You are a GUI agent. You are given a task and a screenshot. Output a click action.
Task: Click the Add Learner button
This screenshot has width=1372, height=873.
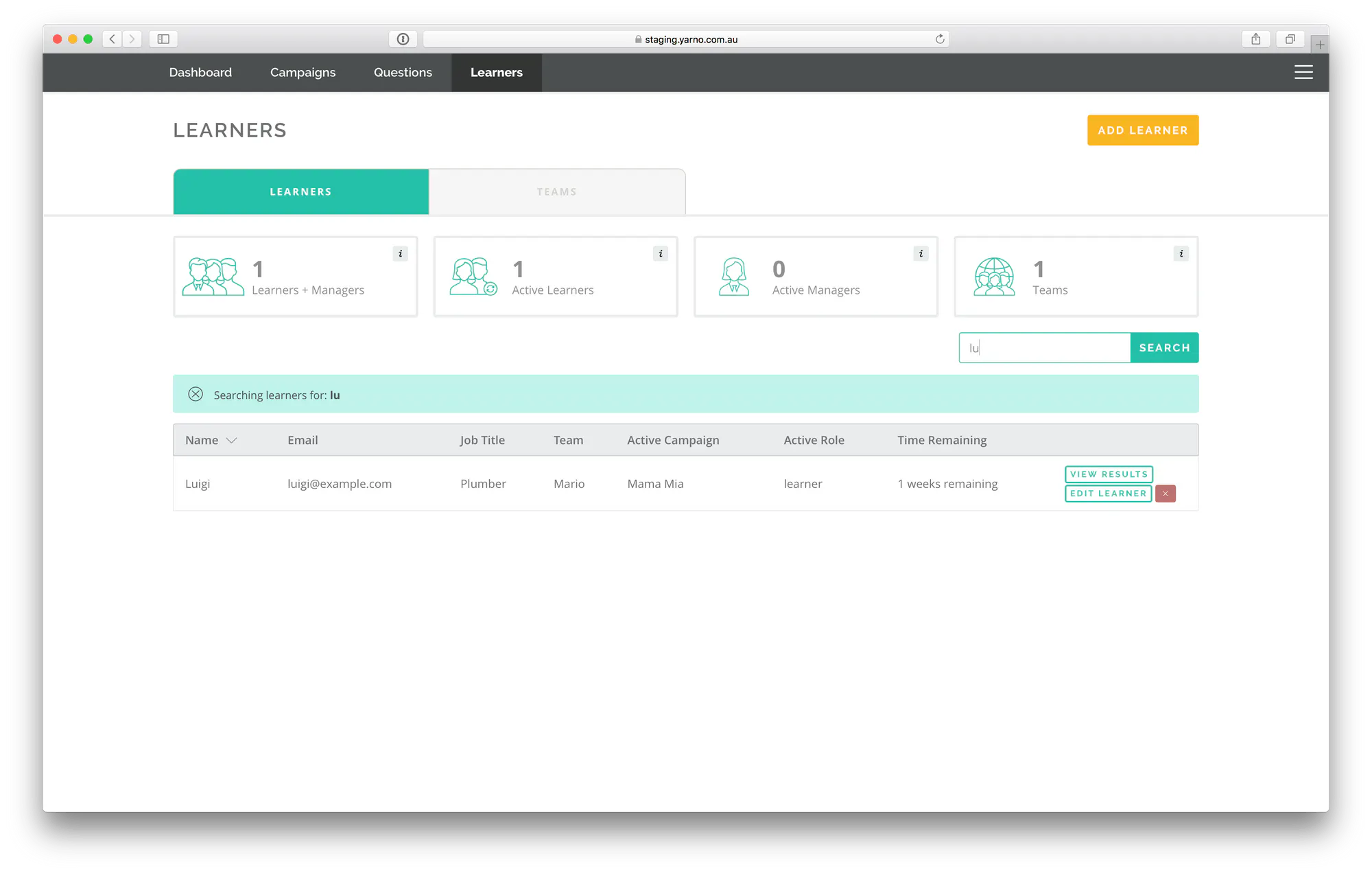(x=1142, y=130)
